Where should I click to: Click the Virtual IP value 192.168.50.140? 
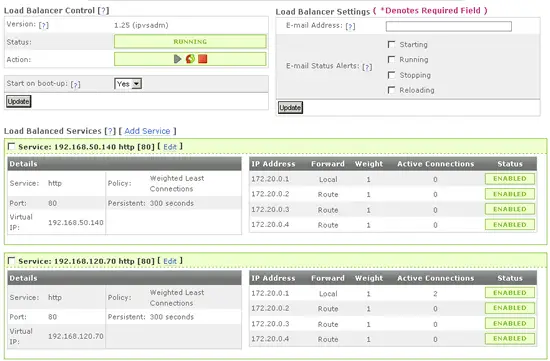click(76, 223)
